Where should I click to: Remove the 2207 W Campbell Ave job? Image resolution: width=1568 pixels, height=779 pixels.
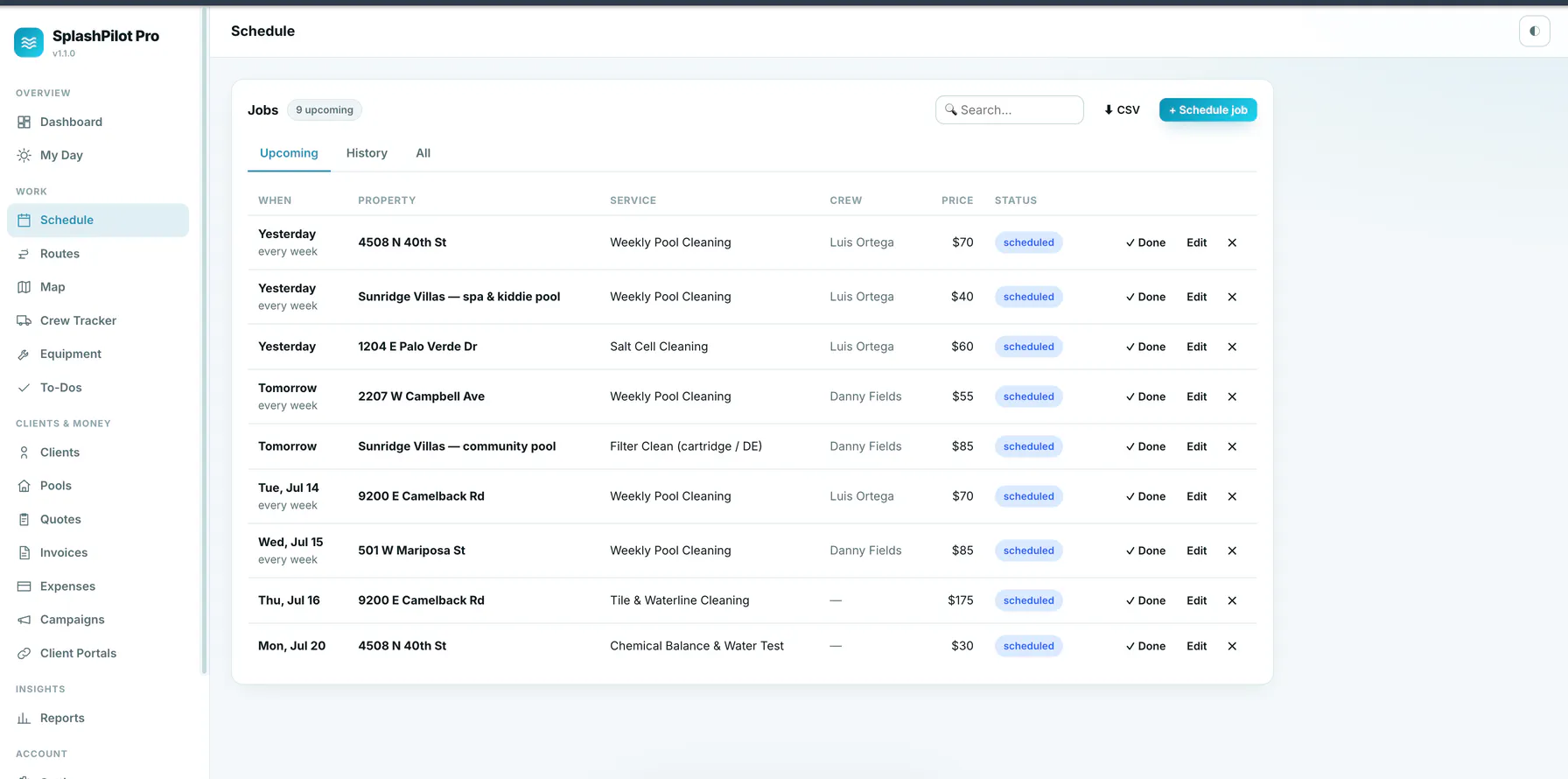click(x=1232, y=397)
